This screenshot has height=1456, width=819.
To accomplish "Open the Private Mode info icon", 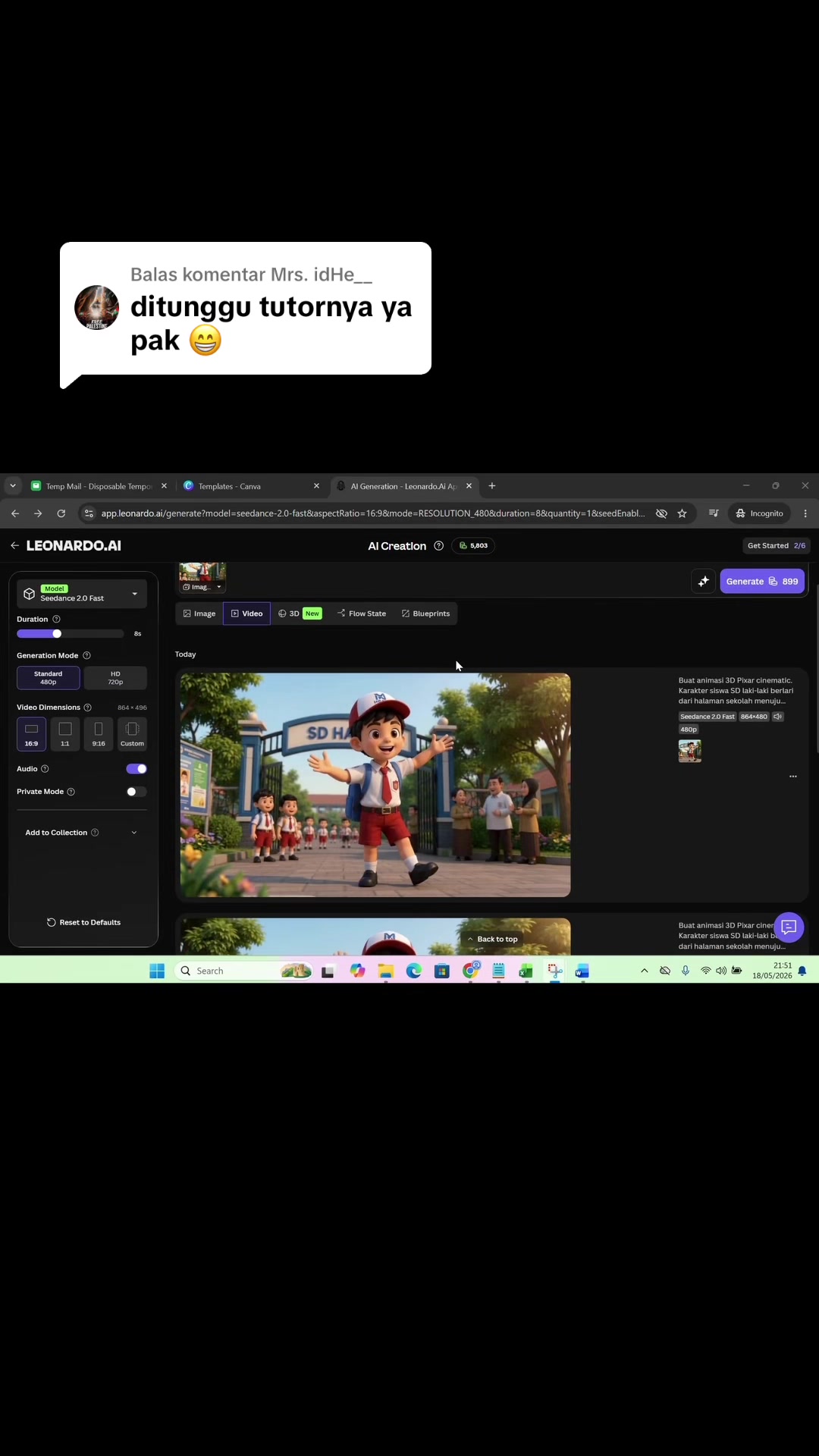I will point(71,792).
